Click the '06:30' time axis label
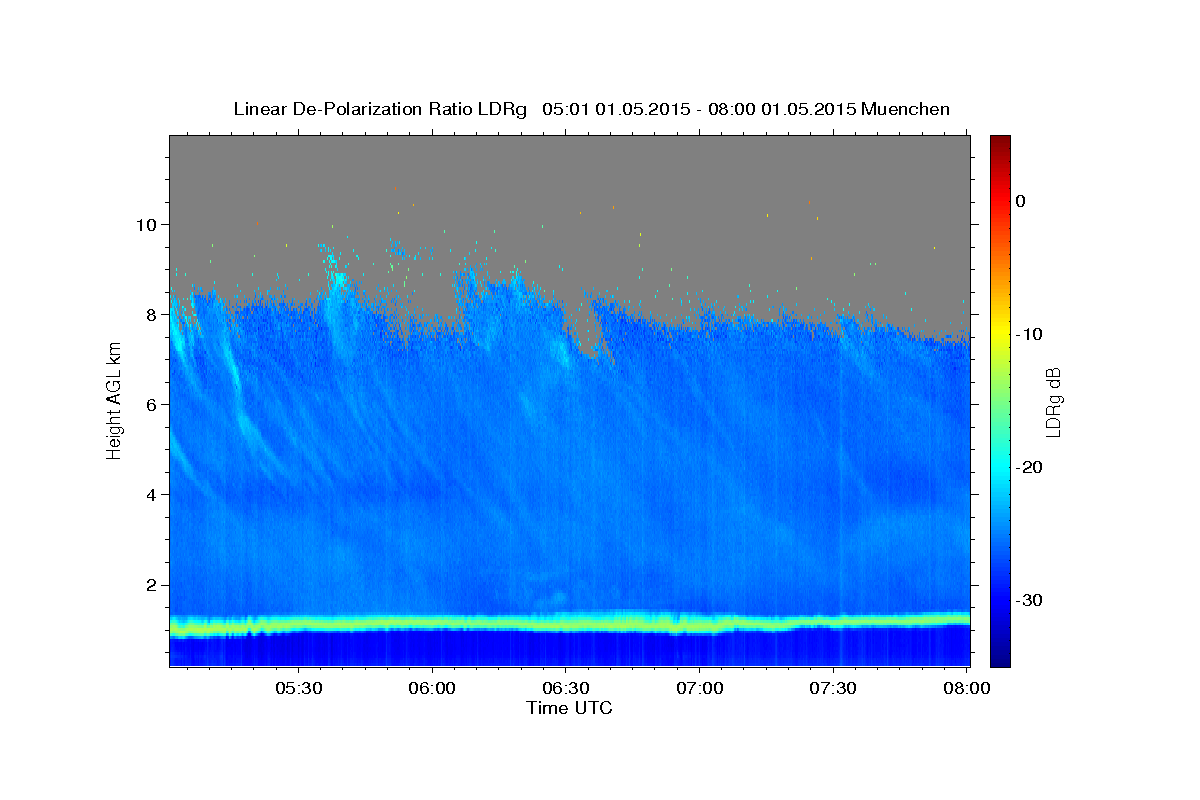 pos(566,689)
